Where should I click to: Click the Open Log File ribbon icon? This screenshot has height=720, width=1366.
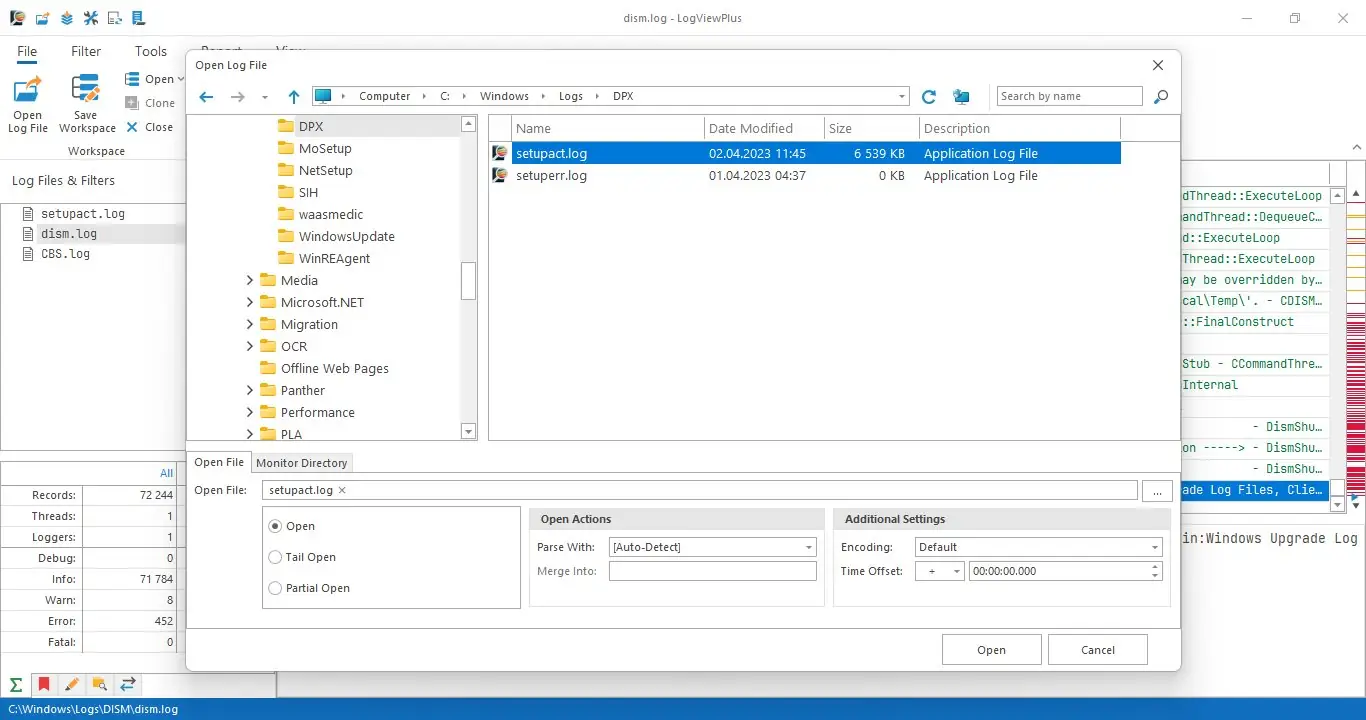pos(28,90)
